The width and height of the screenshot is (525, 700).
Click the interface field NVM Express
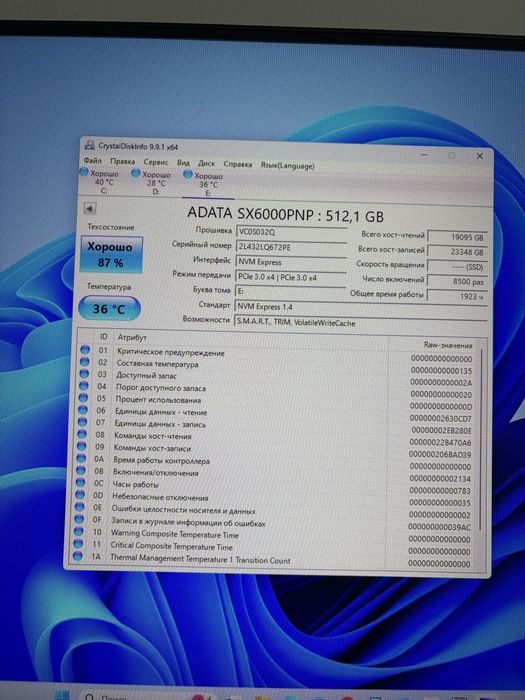point(291,262)
